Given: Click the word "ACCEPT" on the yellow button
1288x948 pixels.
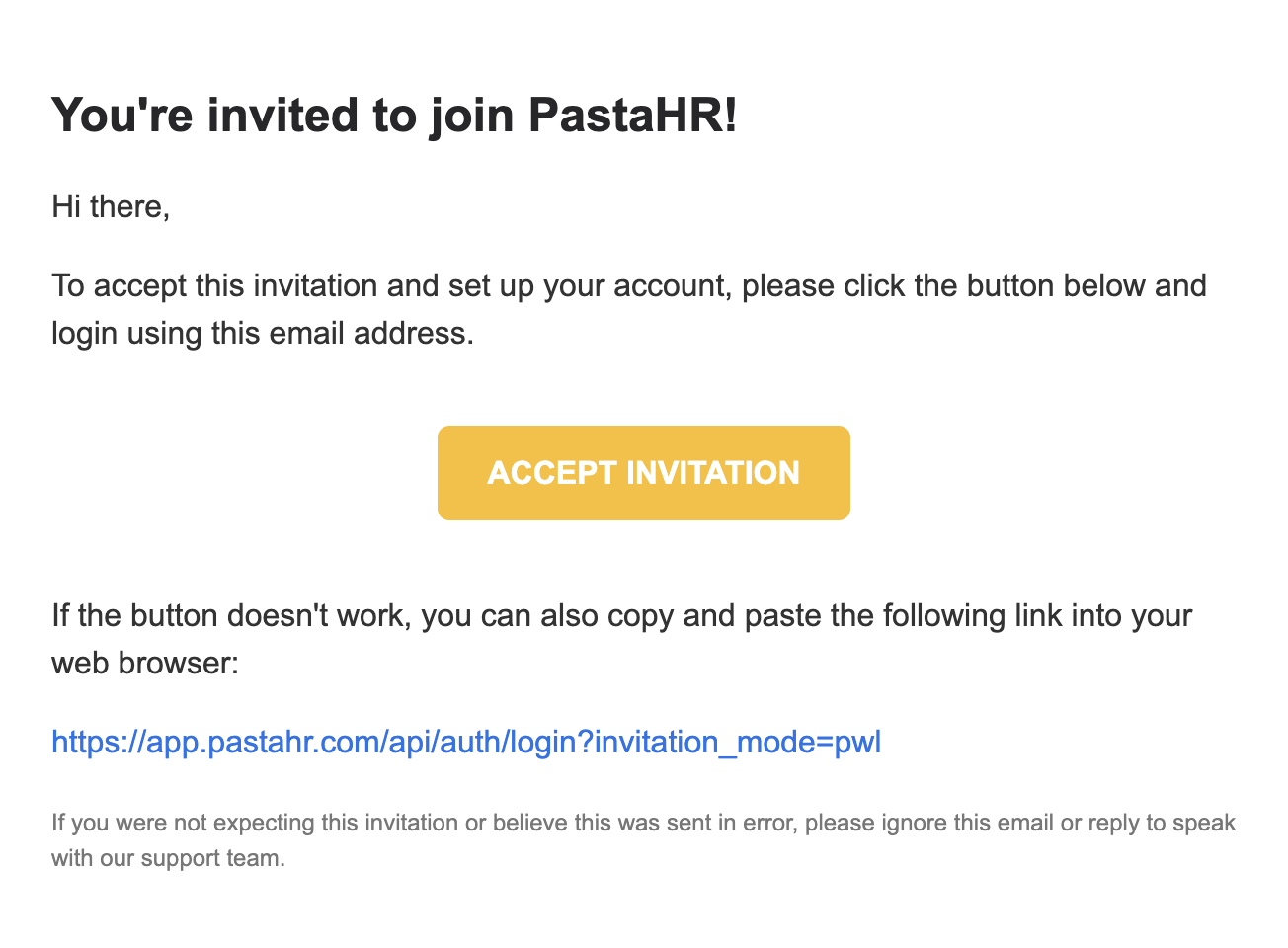Looking at the screenshot, I should pyautogui.click(x=552, y=473).
